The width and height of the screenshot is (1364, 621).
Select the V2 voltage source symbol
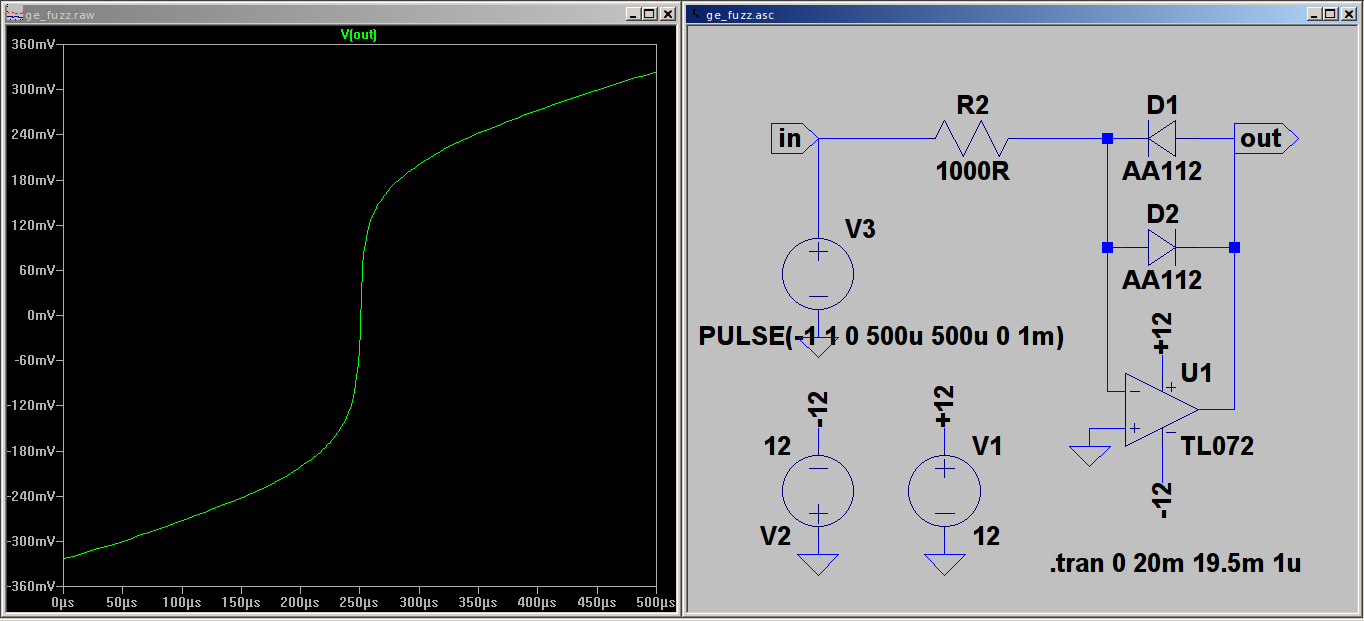[x=818, y=490]
